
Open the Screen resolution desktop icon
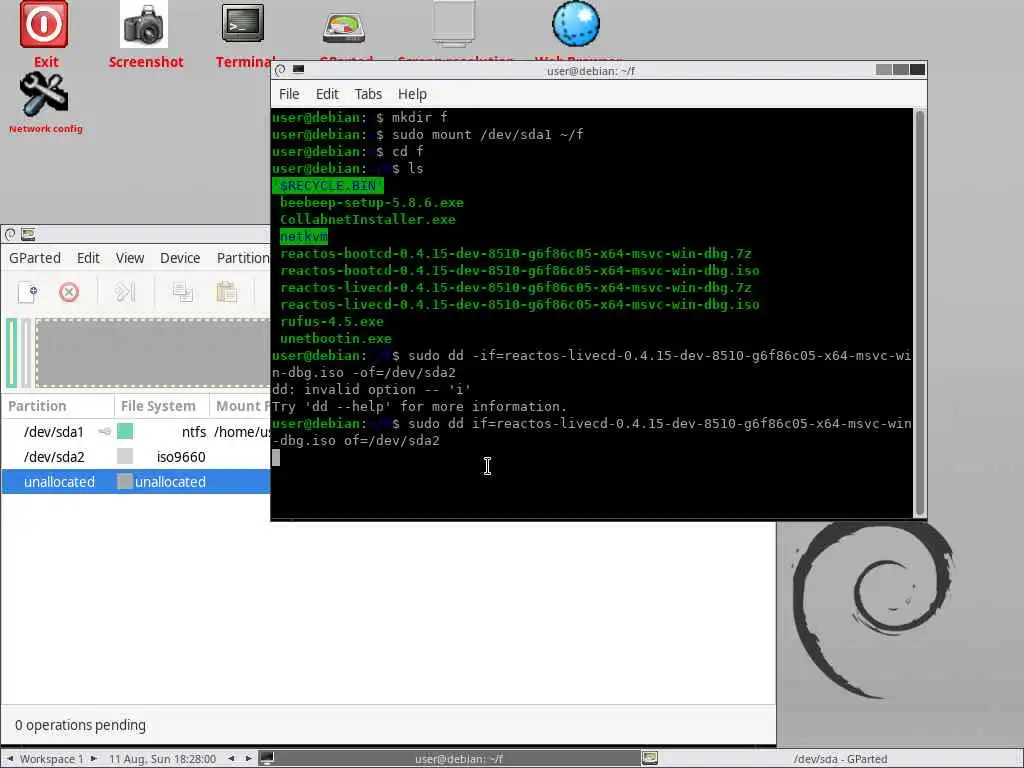pos(454,24)
